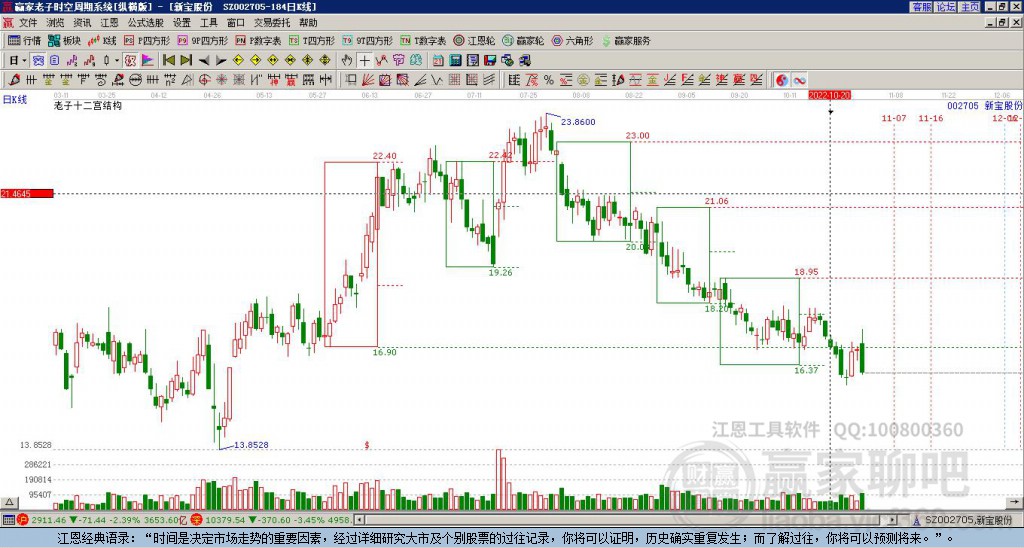Screen dimensions: 1024x548
Task: Open the 9P四方形 tool
Action: point(203,40)
